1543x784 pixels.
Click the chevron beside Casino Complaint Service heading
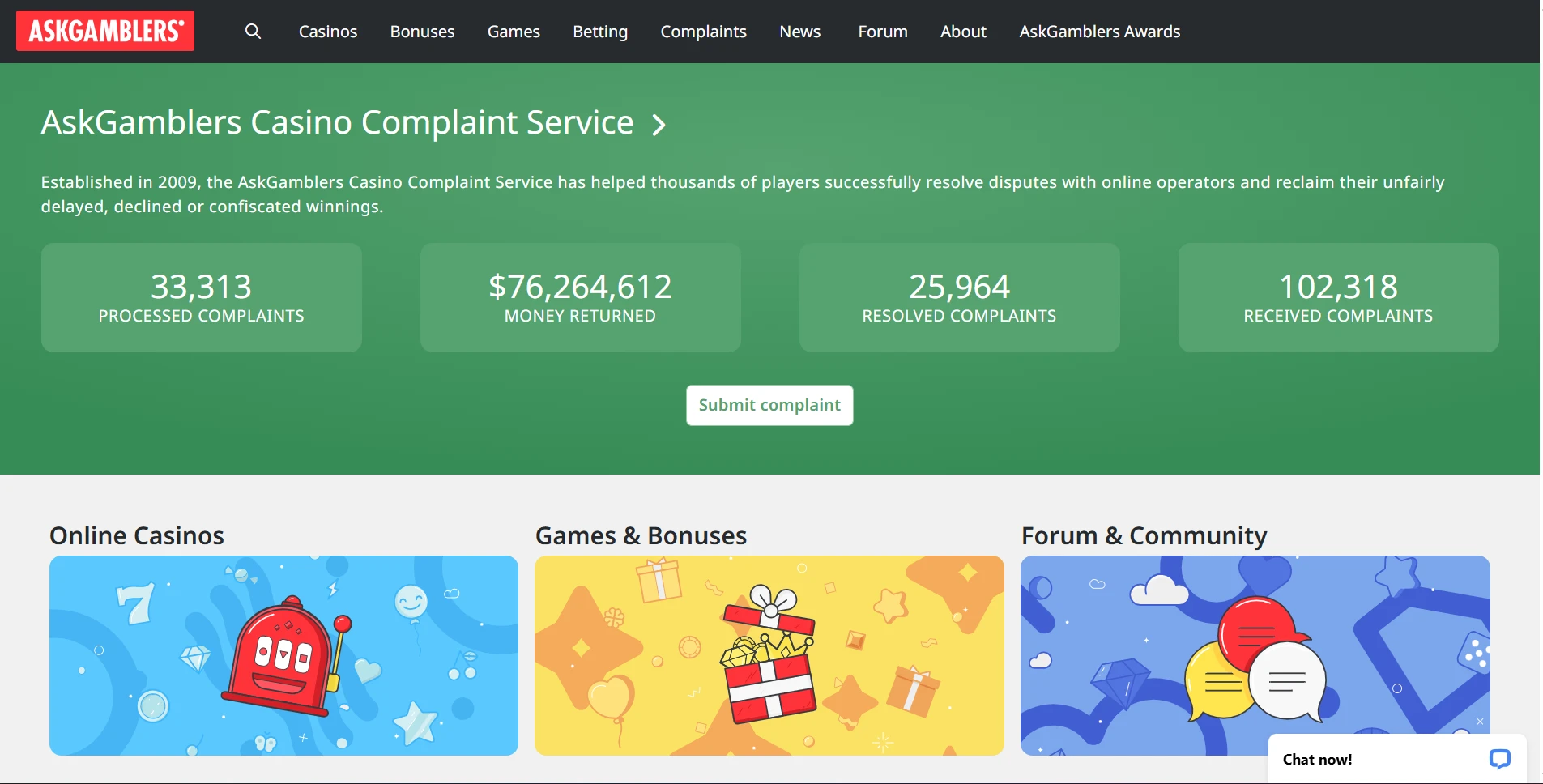(659, 125)
